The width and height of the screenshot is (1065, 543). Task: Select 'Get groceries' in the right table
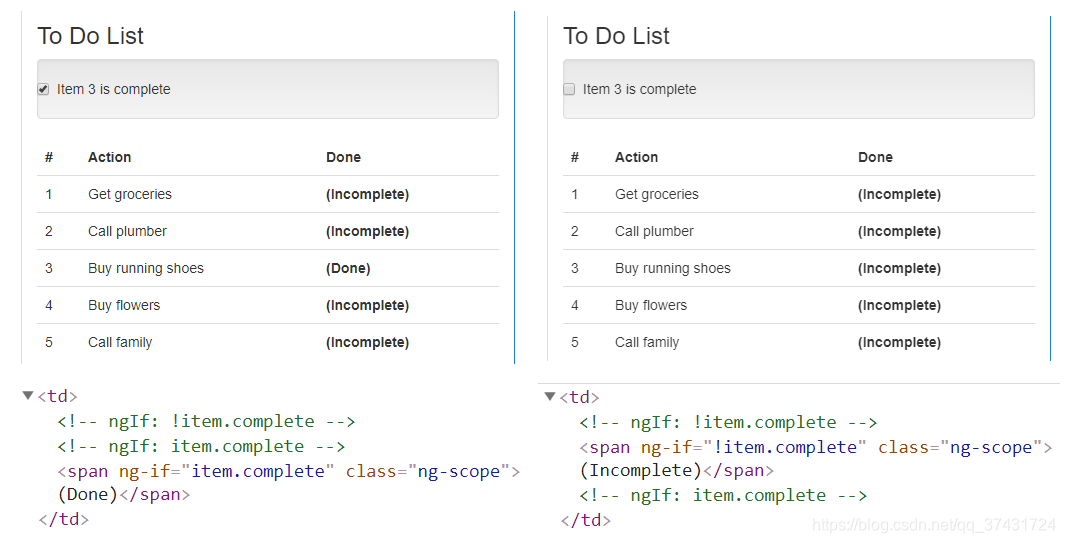pos(657,194)
